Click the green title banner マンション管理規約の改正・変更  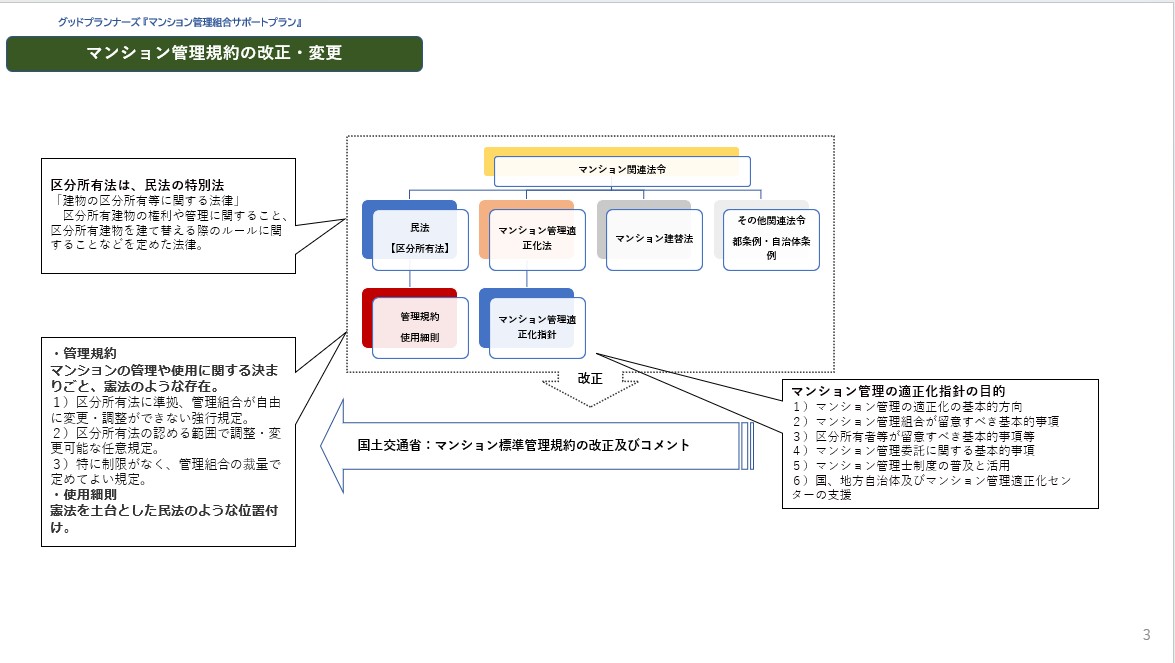pyautogui.click(x=214, y=54)
